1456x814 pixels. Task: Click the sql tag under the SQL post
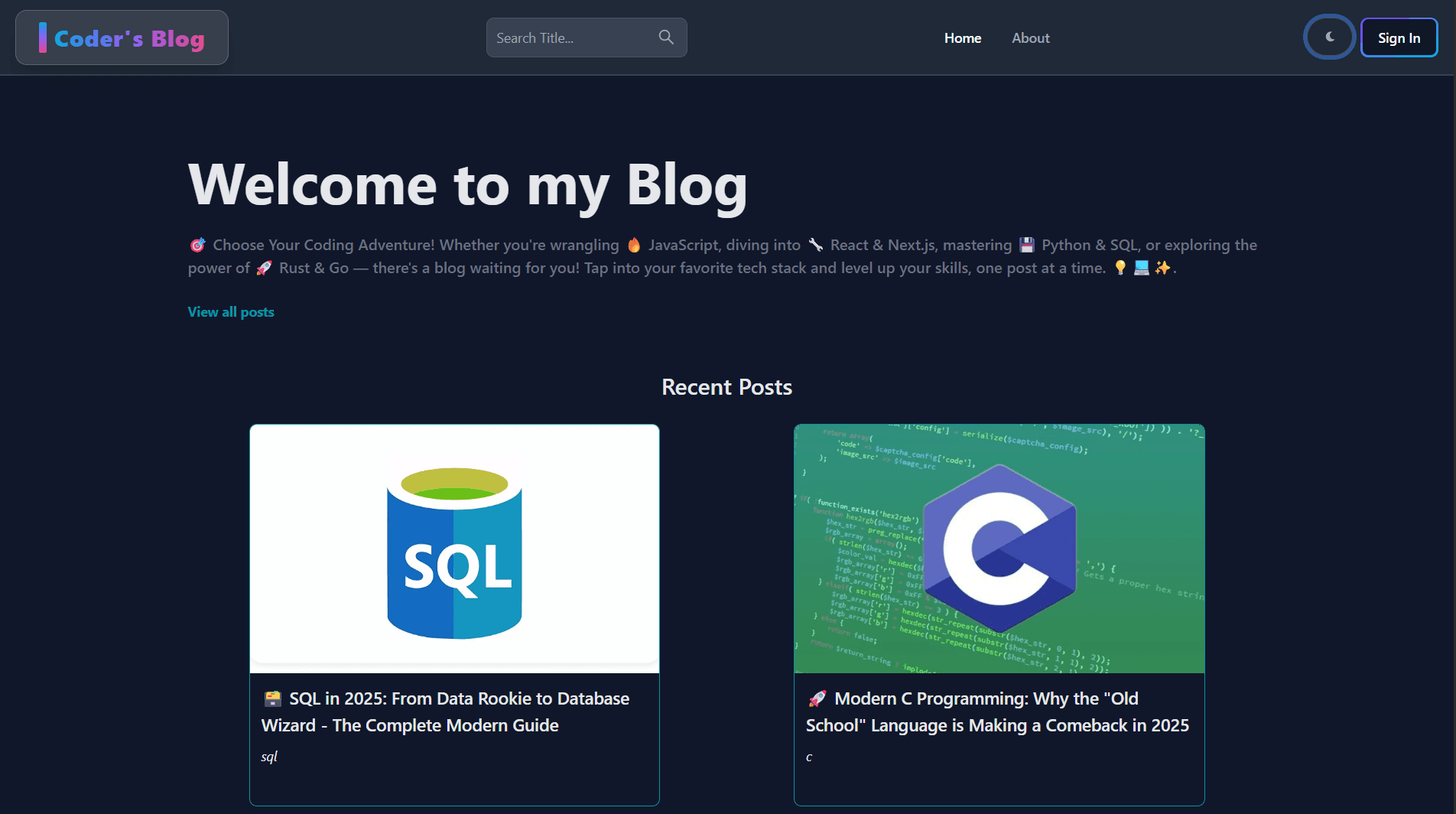tap(269, 756)
